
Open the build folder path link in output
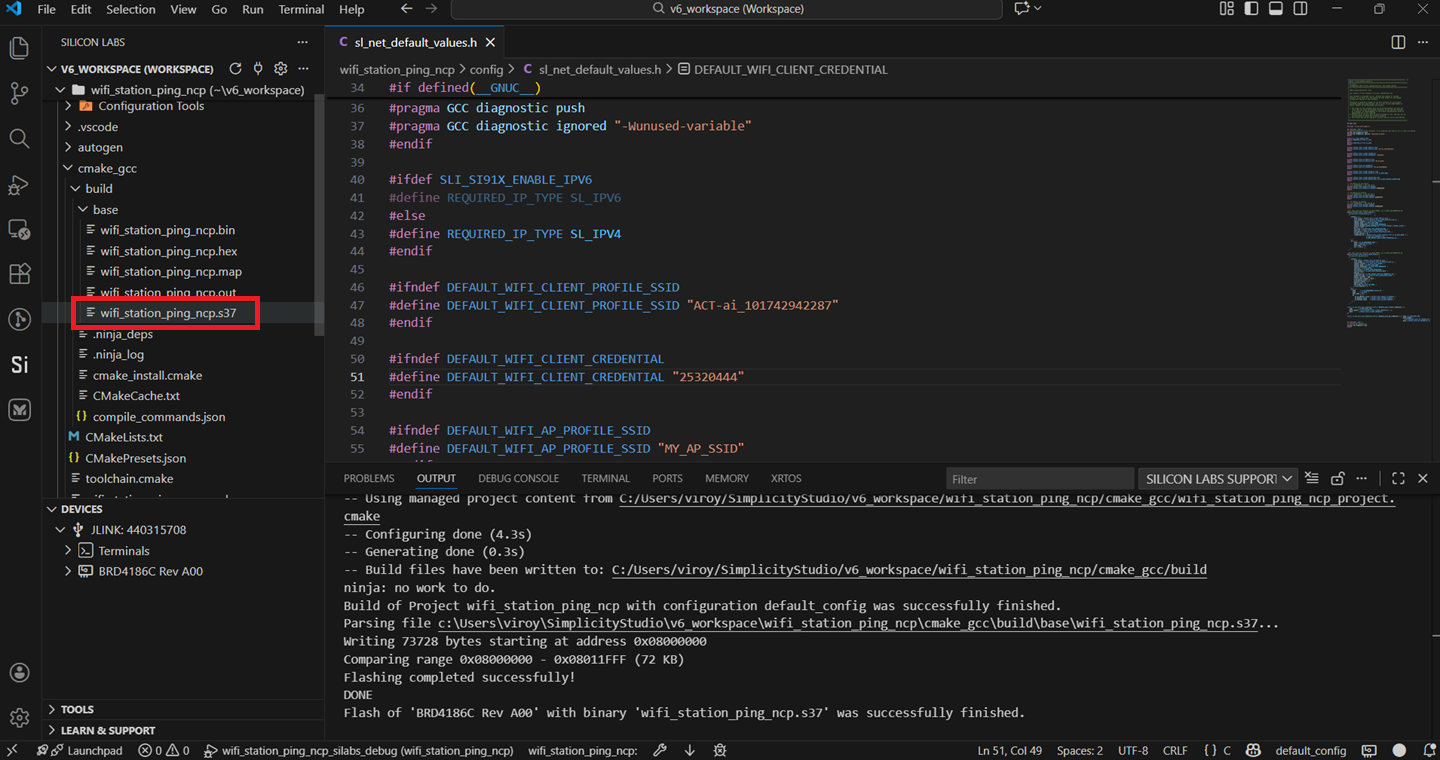909,570
